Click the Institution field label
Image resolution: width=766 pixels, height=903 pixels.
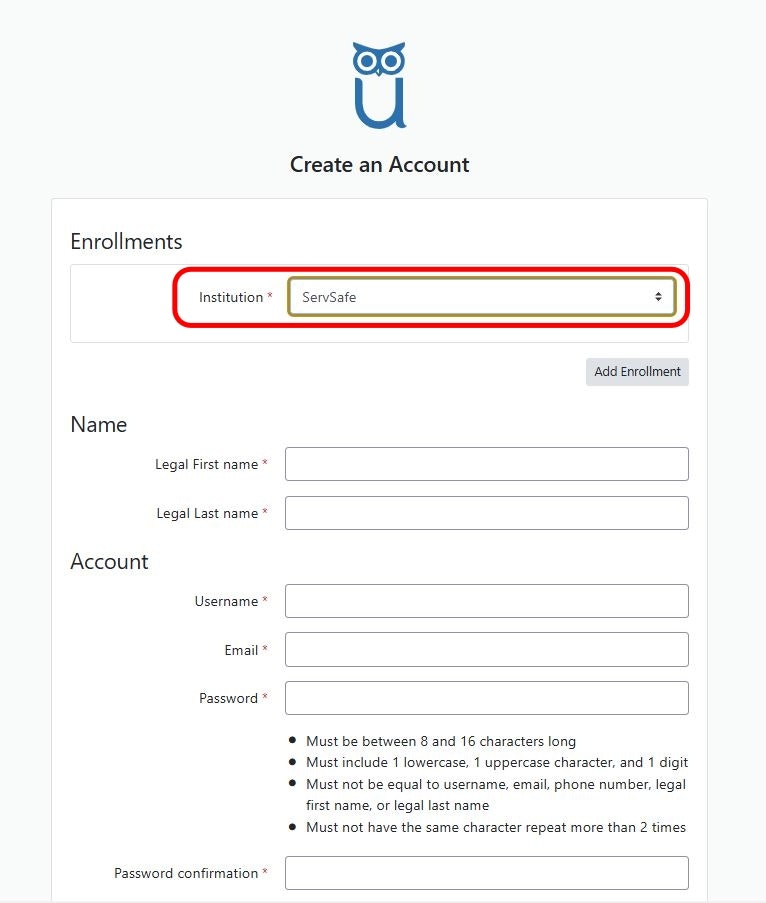tap(231, 297)
